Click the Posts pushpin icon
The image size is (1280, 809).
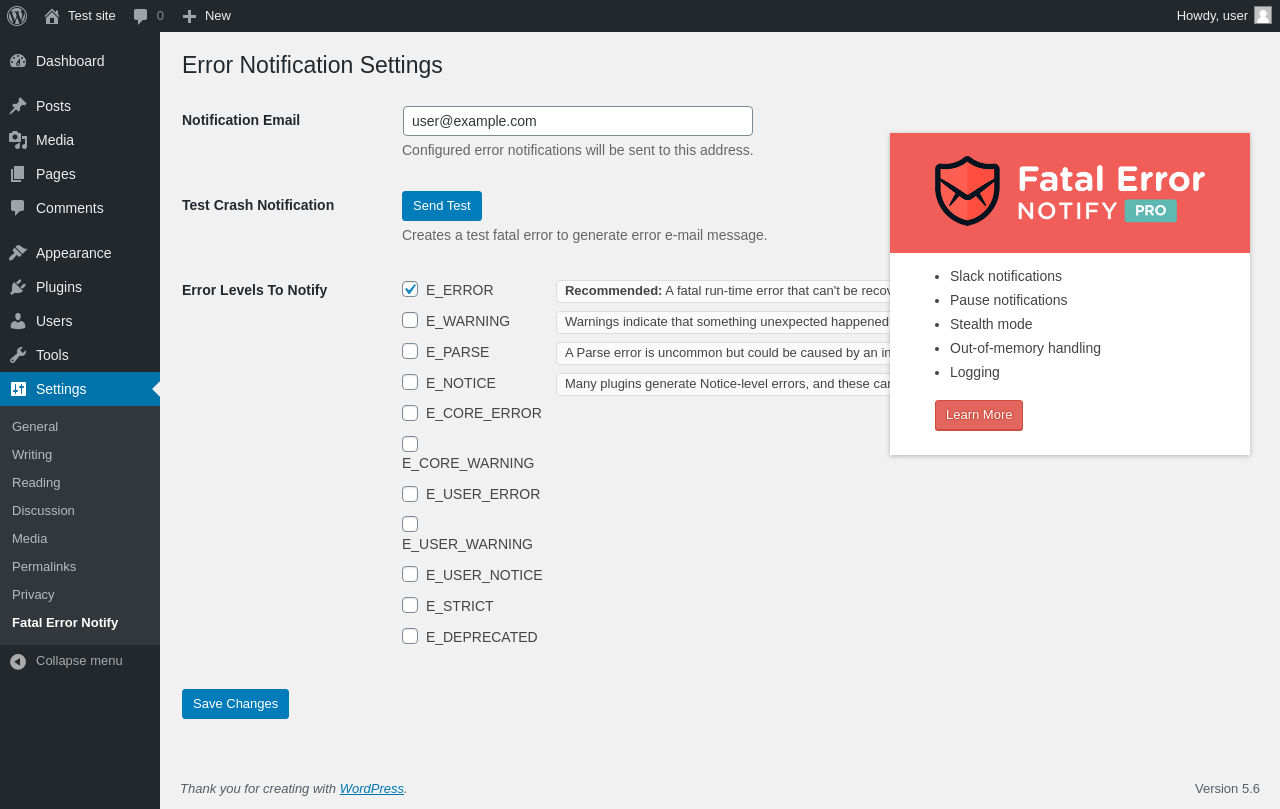(x=18, y=106)
